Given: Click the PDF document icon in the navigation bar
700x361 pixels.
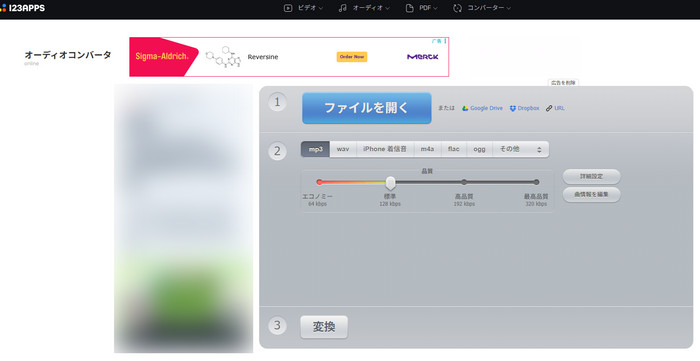Looking at the screenshot, I should click(x=409, y=8).
